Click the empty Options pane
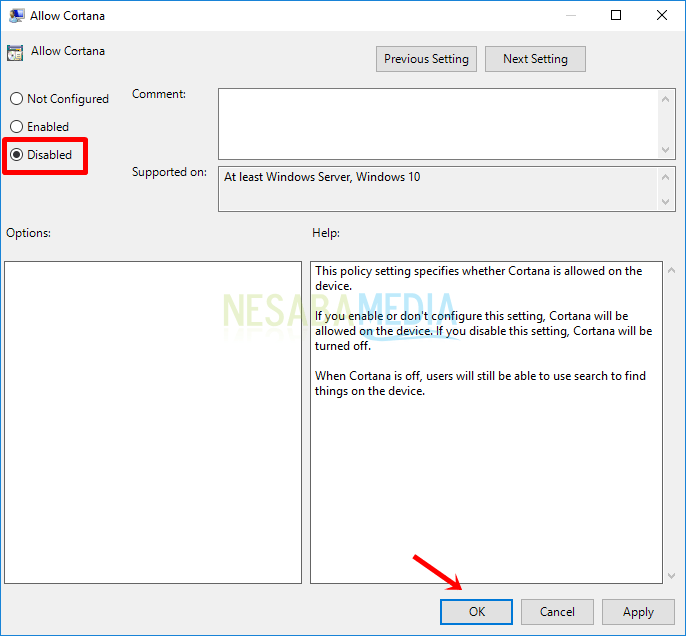The height and width of the screenshot is (636, 686). 153,422
